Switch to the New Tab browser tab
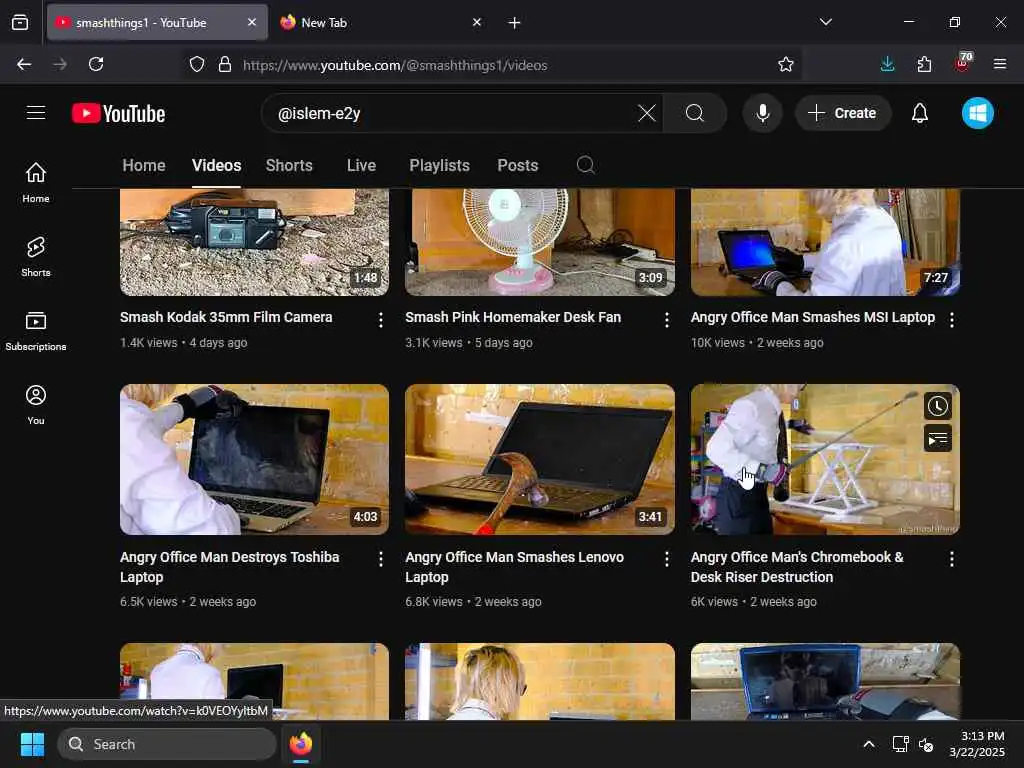Screen dimensions: 1024x768 (x=382, y=22)
